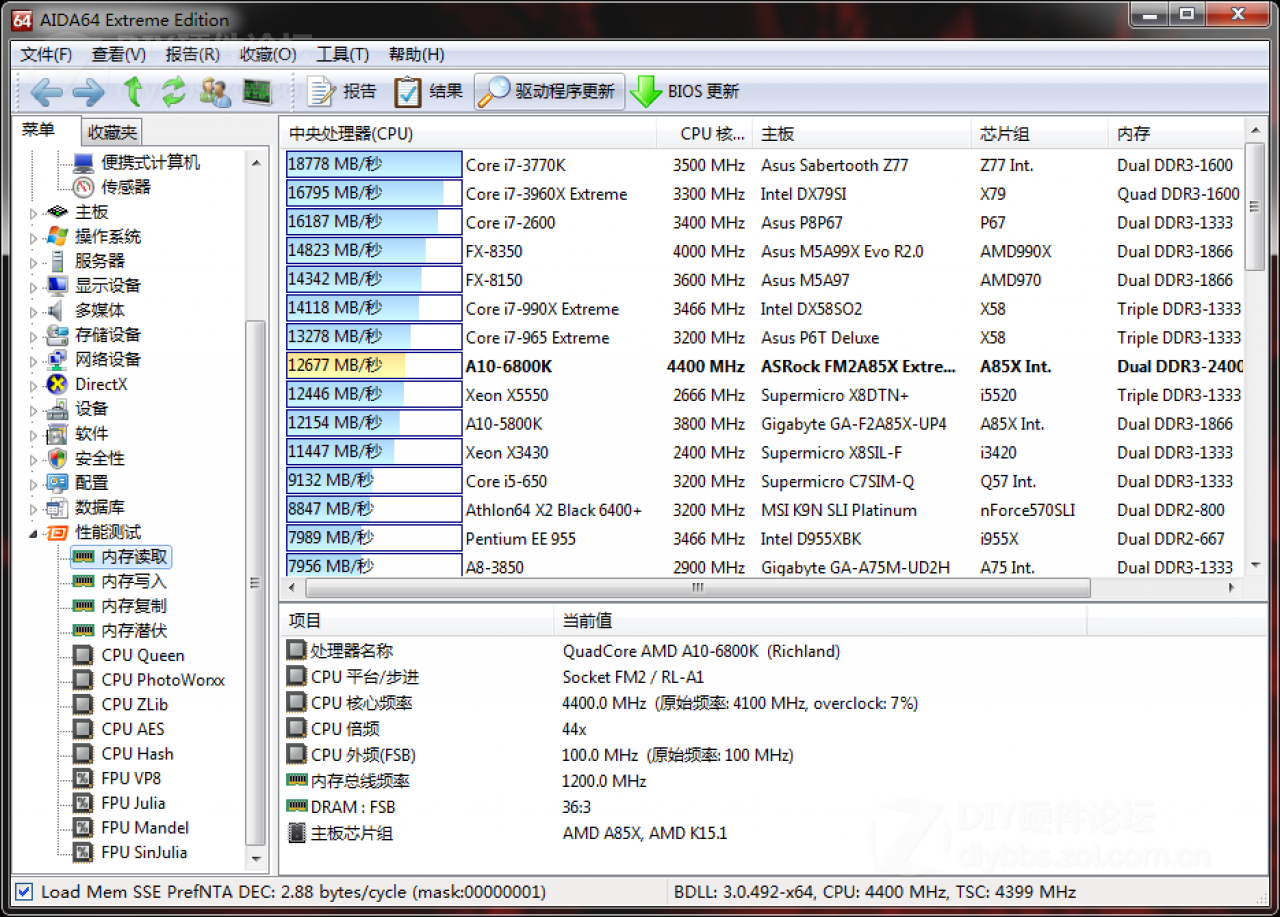Viewport: 1280px width, 917px height.
Task: Click the results list vertical scrollbar down arrow
Action: coord(1256,565)
